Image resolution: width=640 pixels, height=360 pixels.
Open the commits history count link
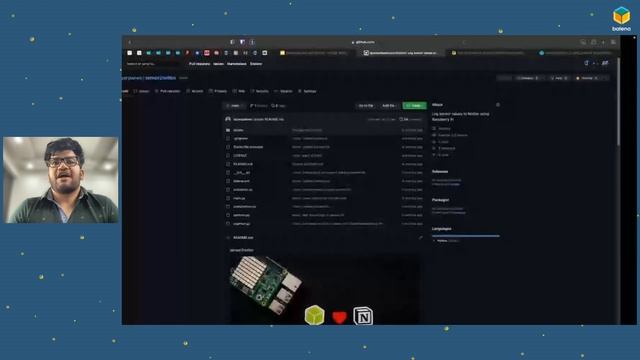[x=410, y=119]
